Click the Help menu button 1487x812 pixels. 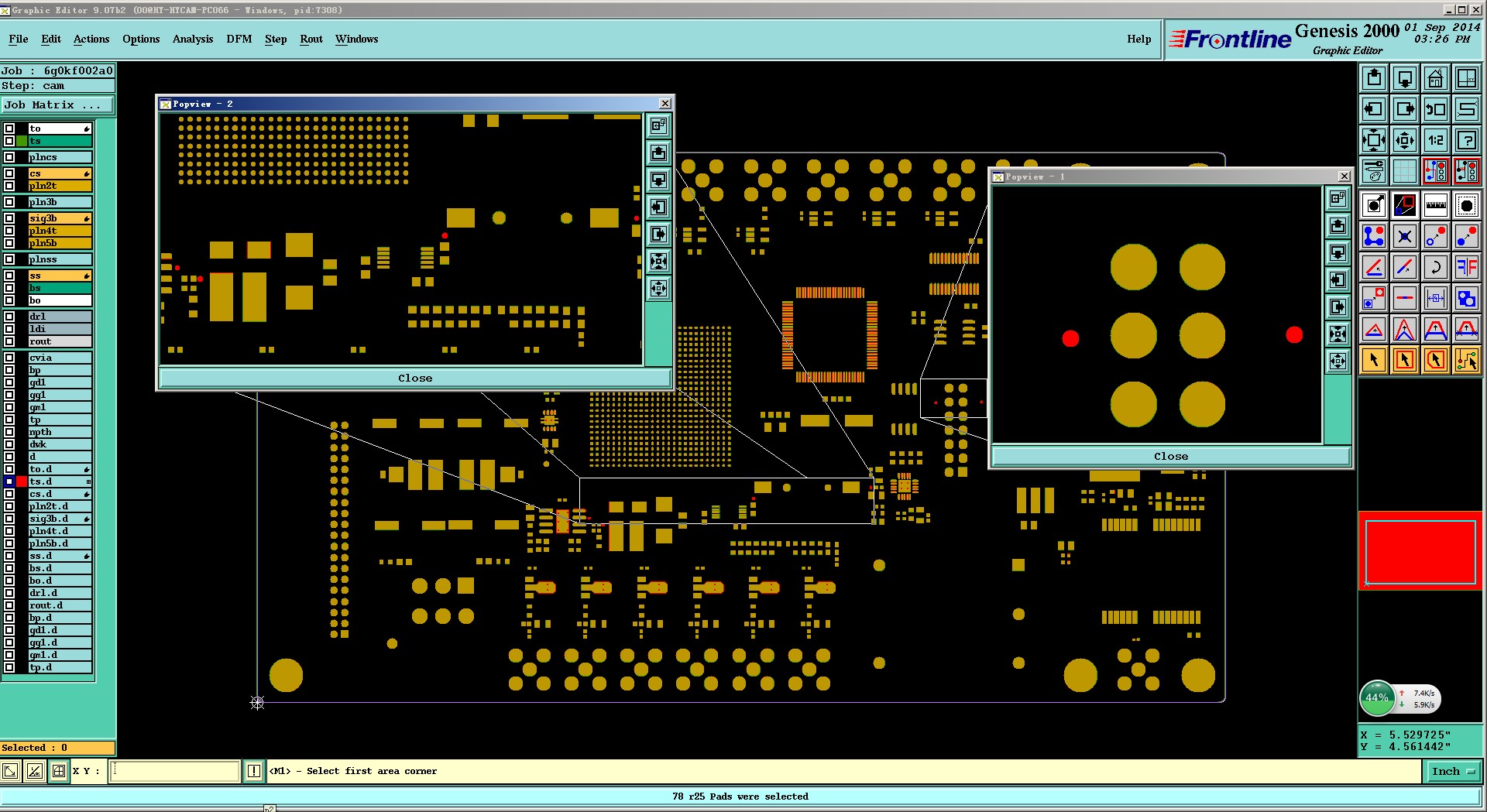point(1139,39)
